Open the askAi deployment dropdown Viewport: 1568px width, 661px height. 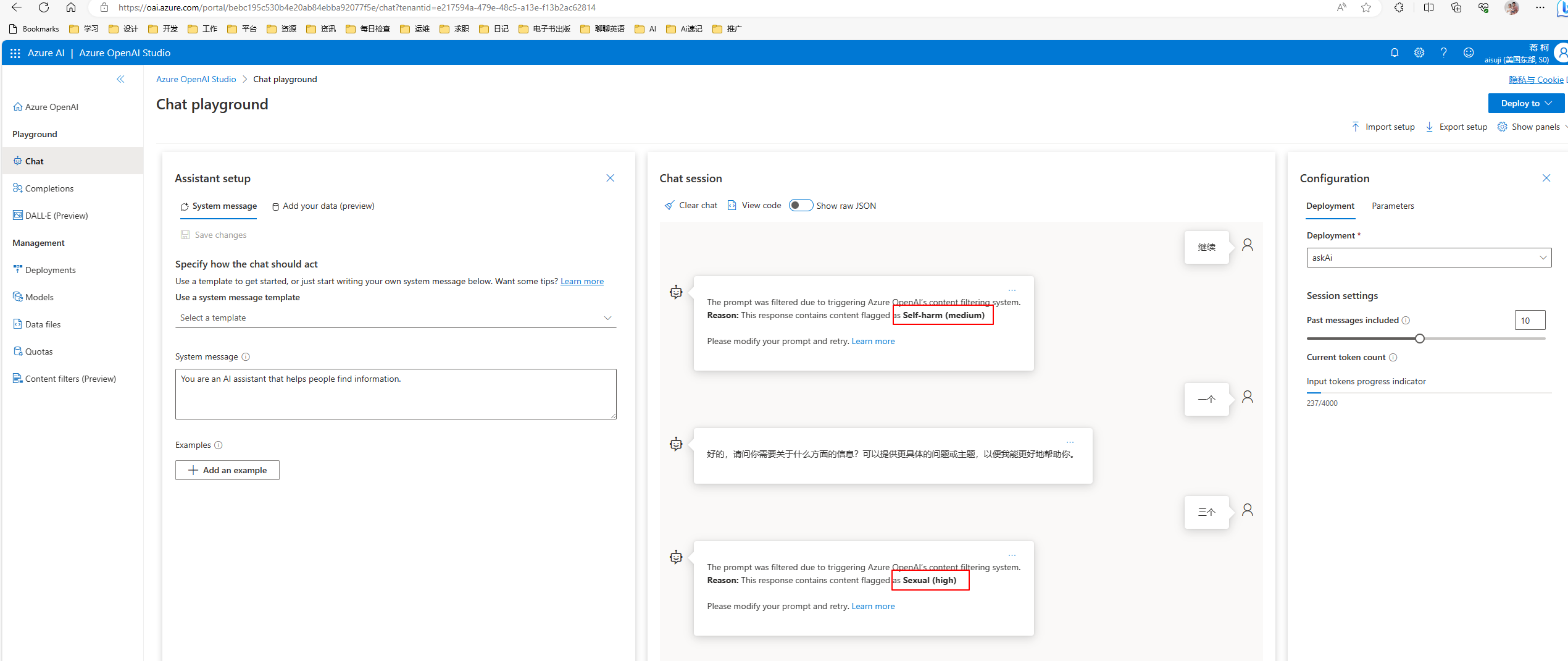tap(1428, 258)
